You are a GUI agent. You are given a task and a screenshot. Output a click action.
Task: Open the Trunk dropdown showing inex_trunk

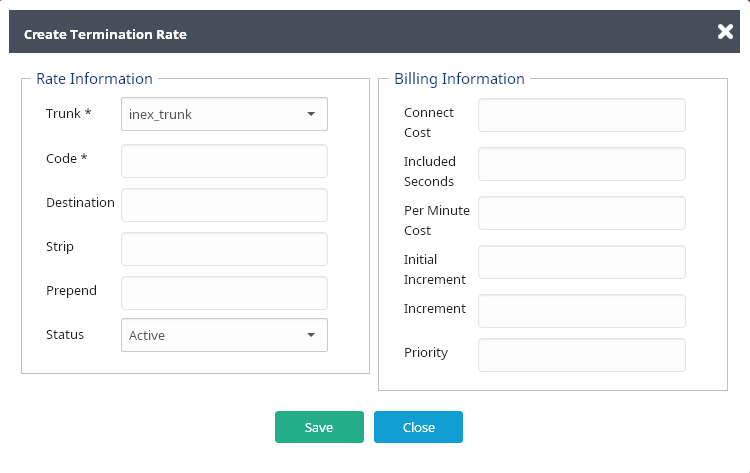click(x=224, y=114)
